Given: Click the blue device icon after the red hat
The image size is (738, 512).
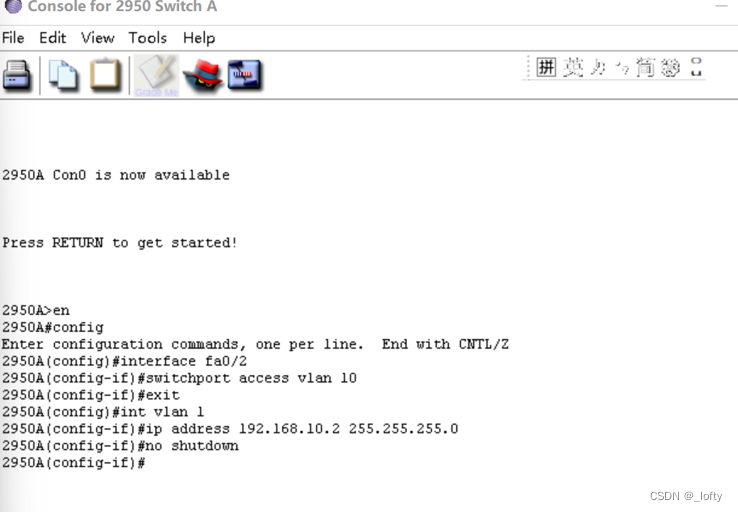Looking at the screenshot, I should pos(245,75).
